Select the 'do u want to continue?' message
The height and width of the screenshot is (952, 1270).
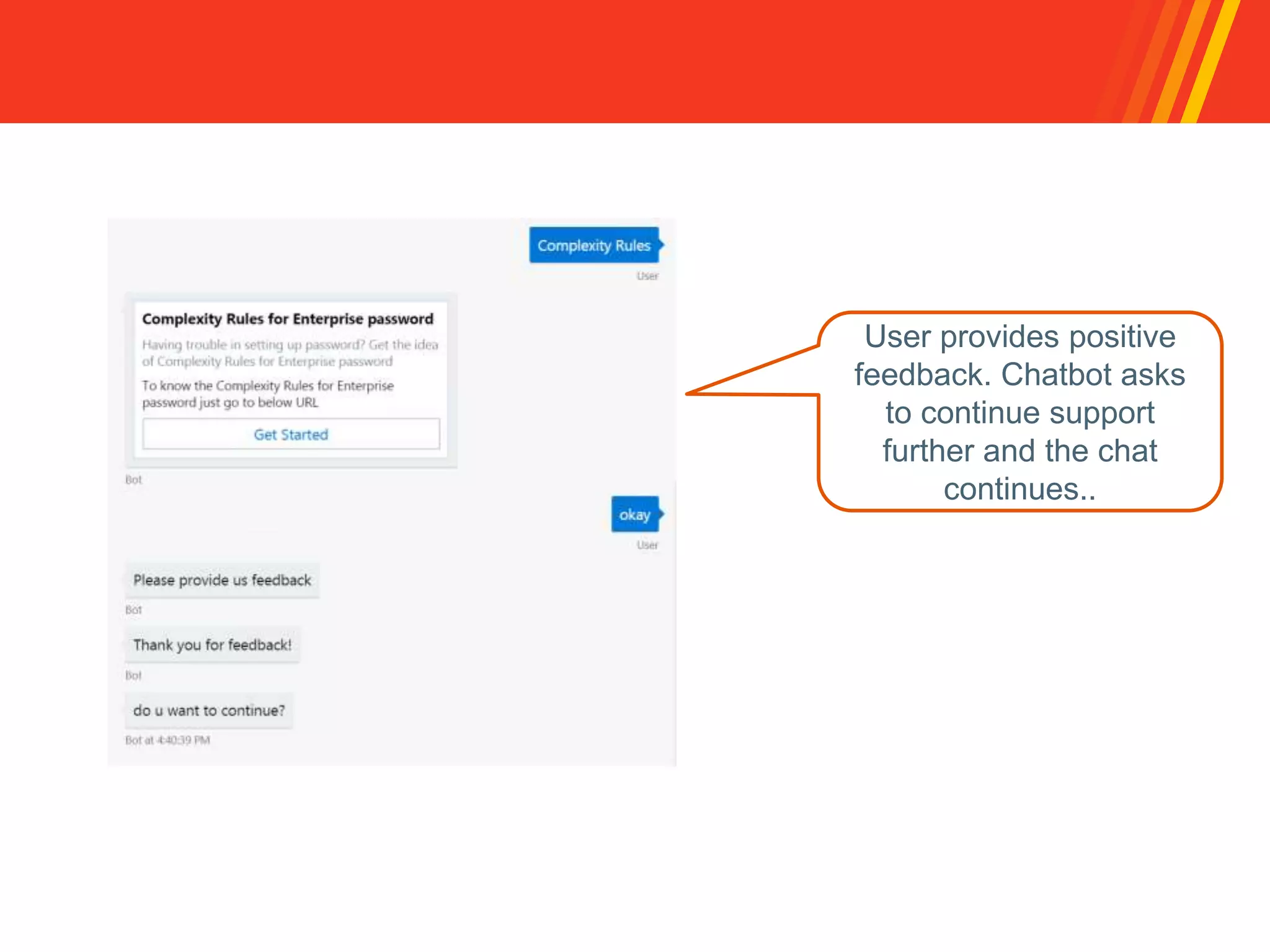click(209, 710)
